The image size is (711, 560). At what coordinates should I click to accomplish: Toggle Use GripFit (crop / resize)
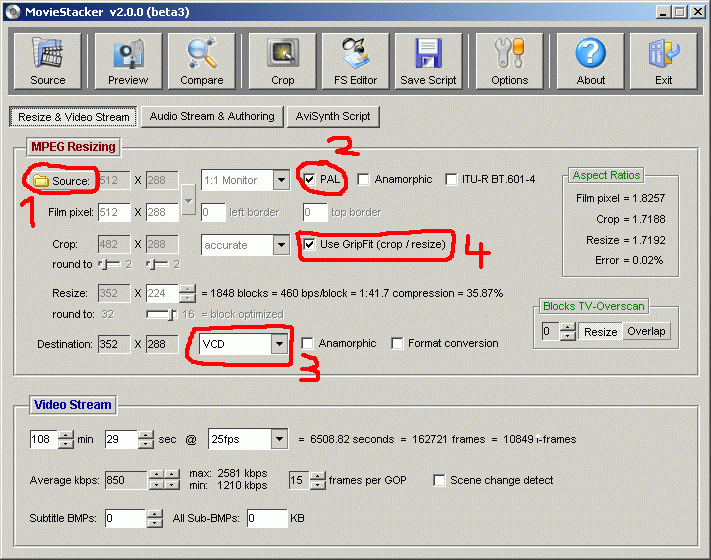(309, 244)
